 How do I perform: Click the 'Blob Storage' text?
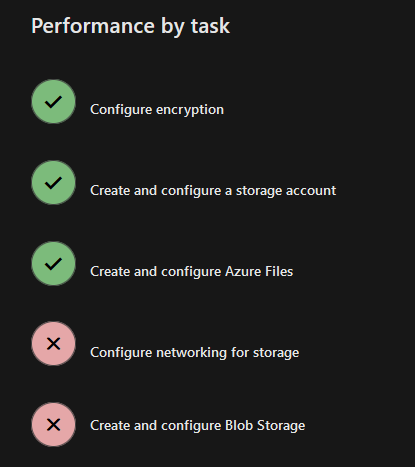(x=265, y=426)
